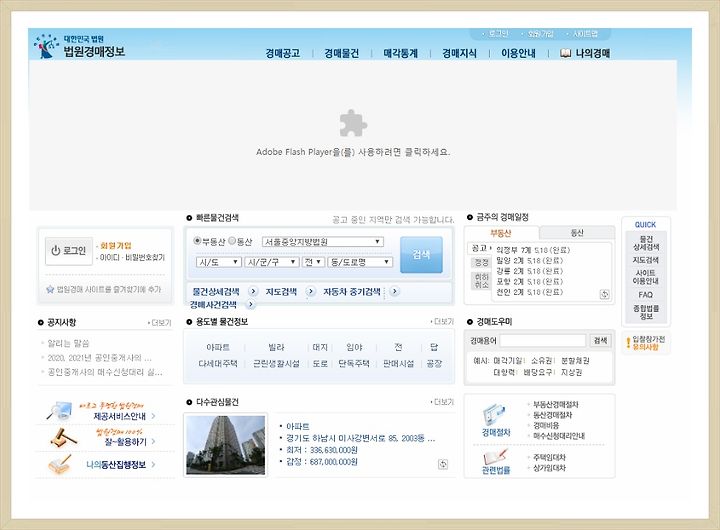Image resolution: width=720 pixels, height=530 pixels.
Task: Click the icon for 나의동산집행정보
Action: (x=60, y=464)
